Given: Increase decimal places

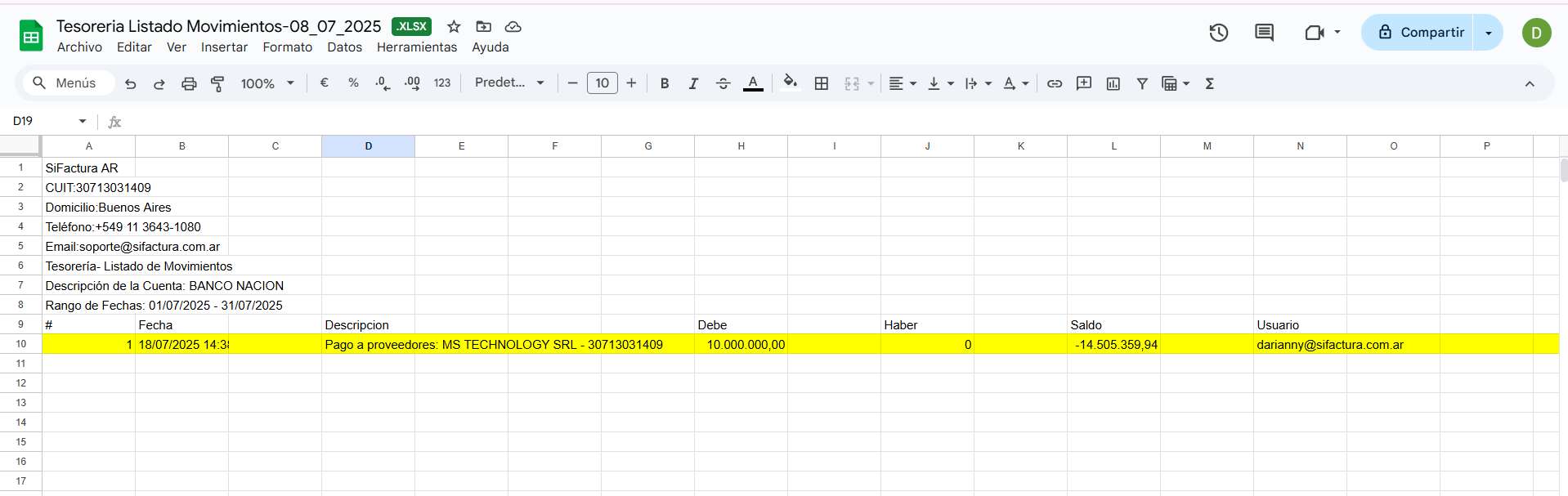Looking at the screenshot, I should [x=412, y=83].
